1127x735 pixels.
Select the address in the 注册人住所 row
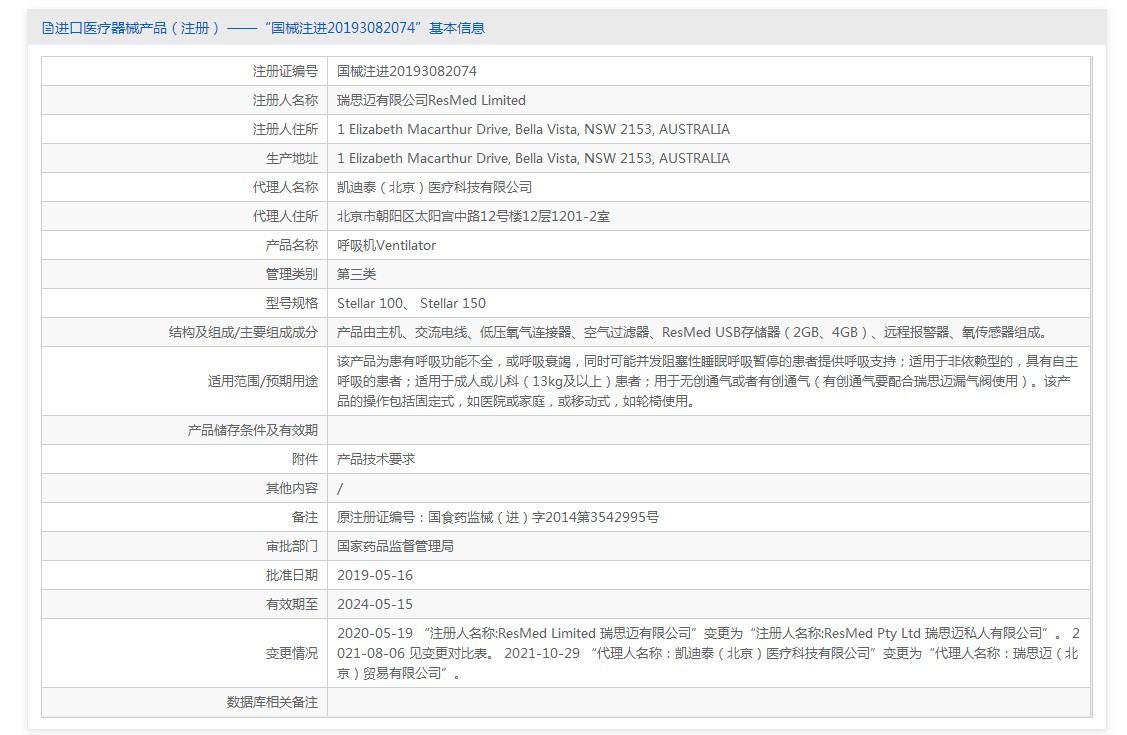[533, 129]
